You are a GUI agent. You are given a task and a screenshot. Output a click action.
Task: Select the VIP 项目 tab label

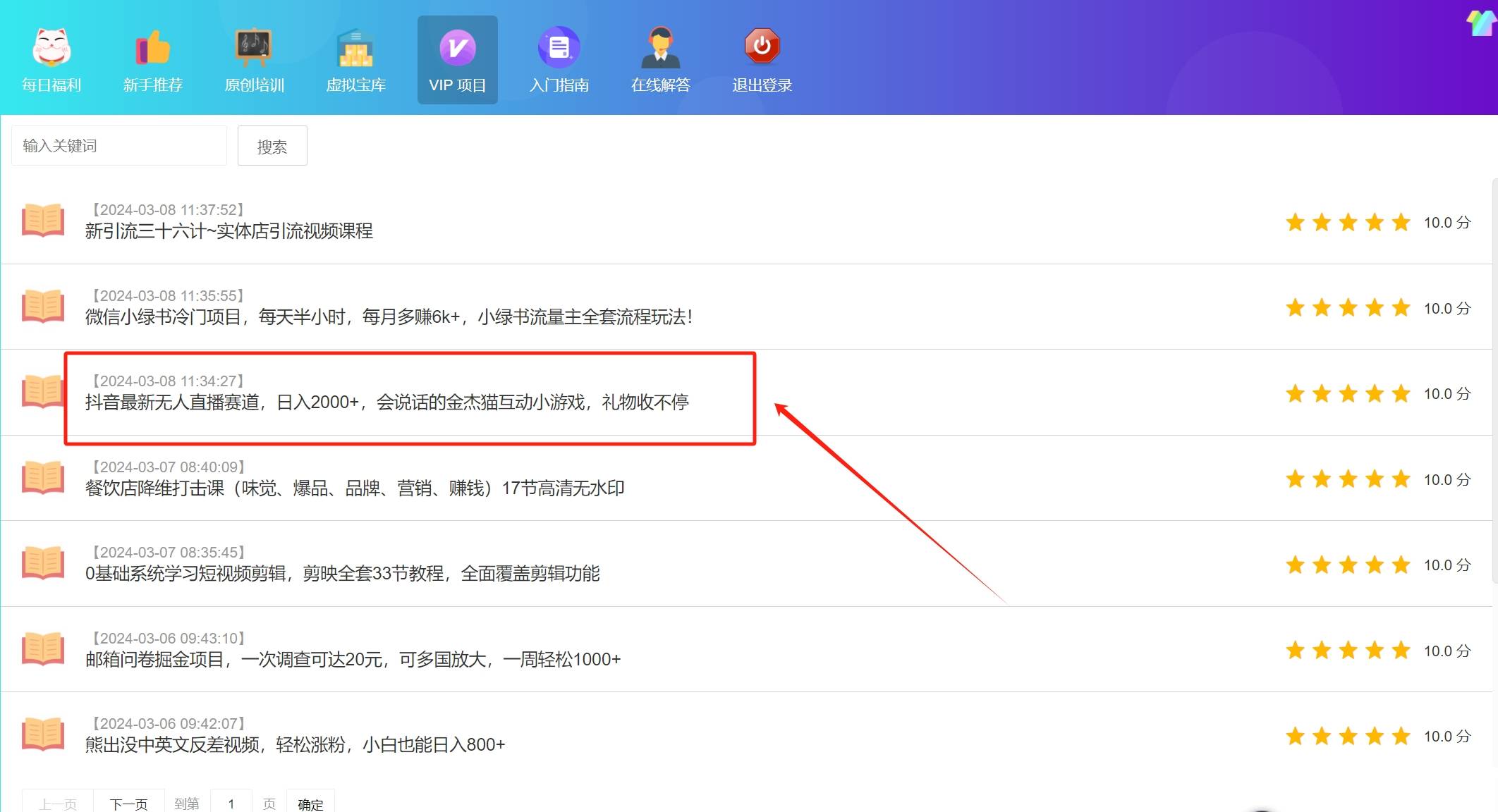[x=458, y=85]
